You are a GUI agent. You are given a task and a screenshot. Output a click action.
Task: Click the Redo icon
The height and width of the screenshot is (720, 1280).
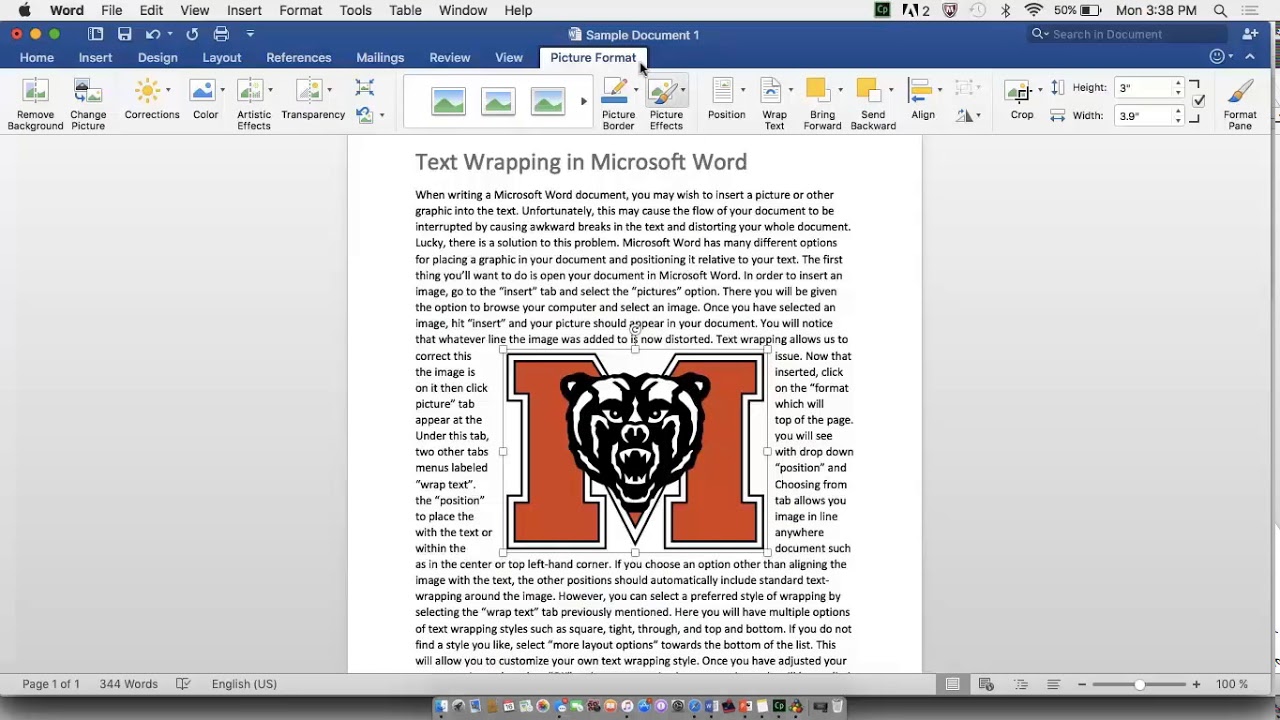[192, 34]
